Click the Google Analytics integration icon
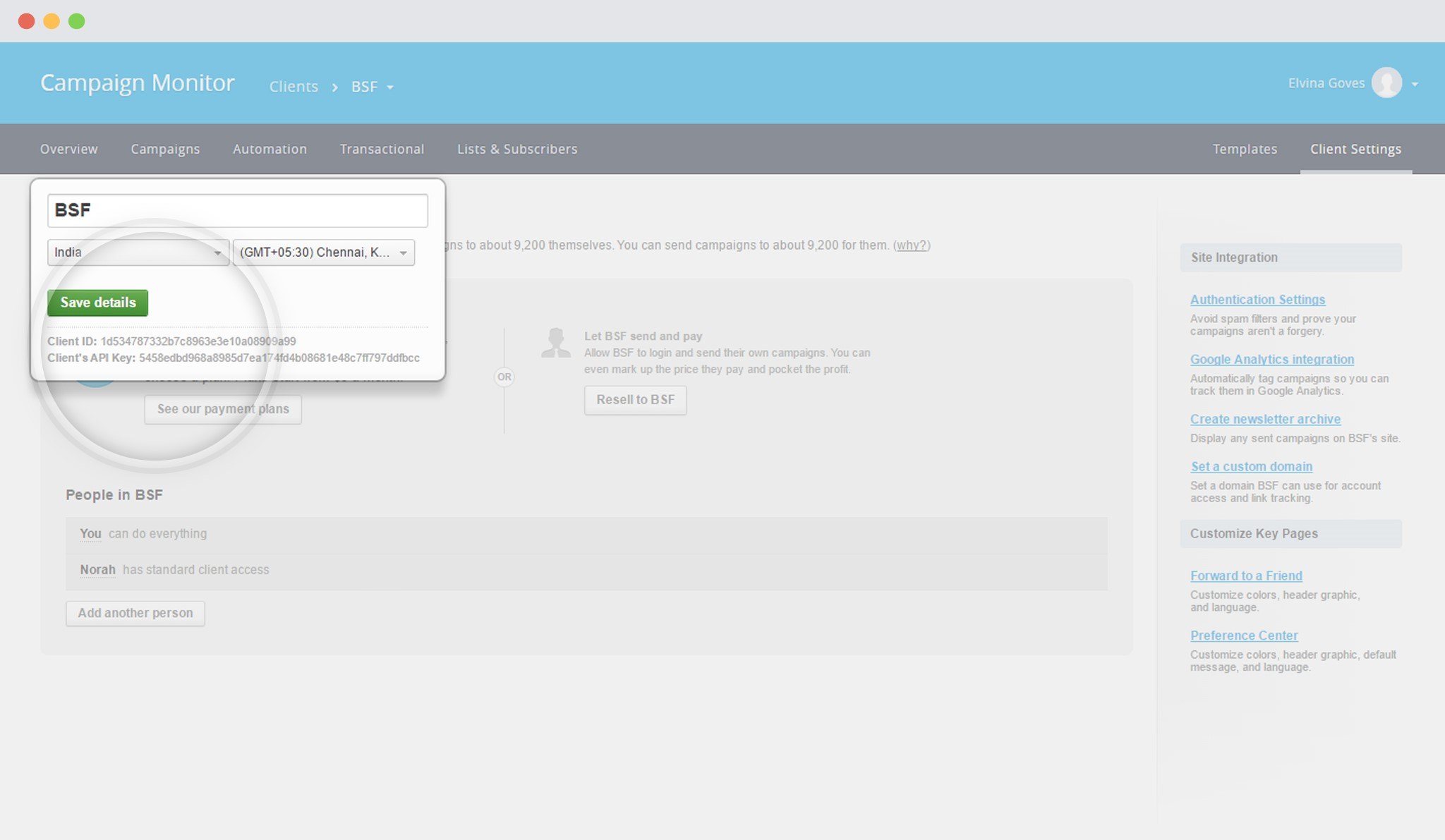 click(x=1272, y=358)
